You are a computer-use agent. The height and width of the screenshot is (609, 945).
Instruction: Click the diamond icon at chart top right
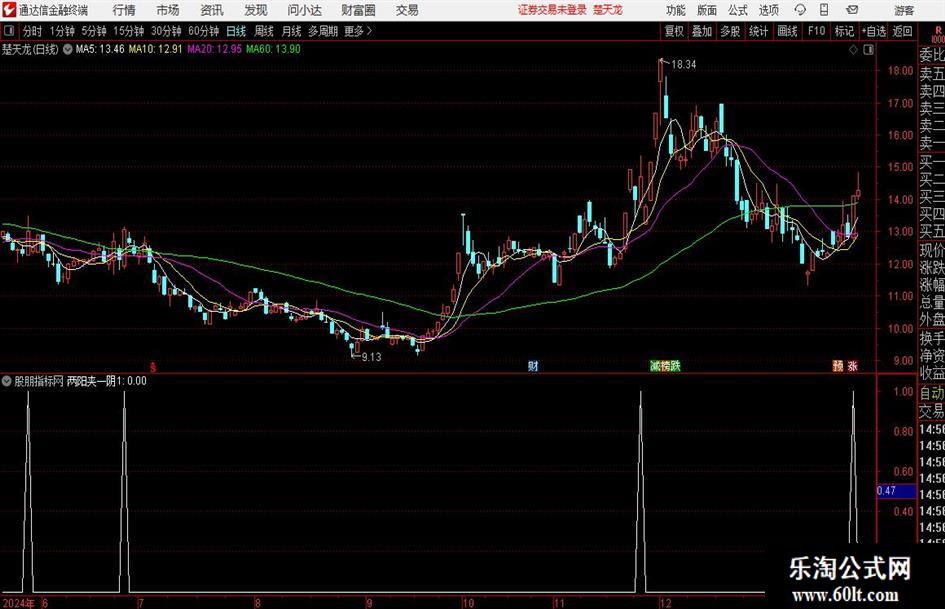pyautogui.click(x=853, y=50)
